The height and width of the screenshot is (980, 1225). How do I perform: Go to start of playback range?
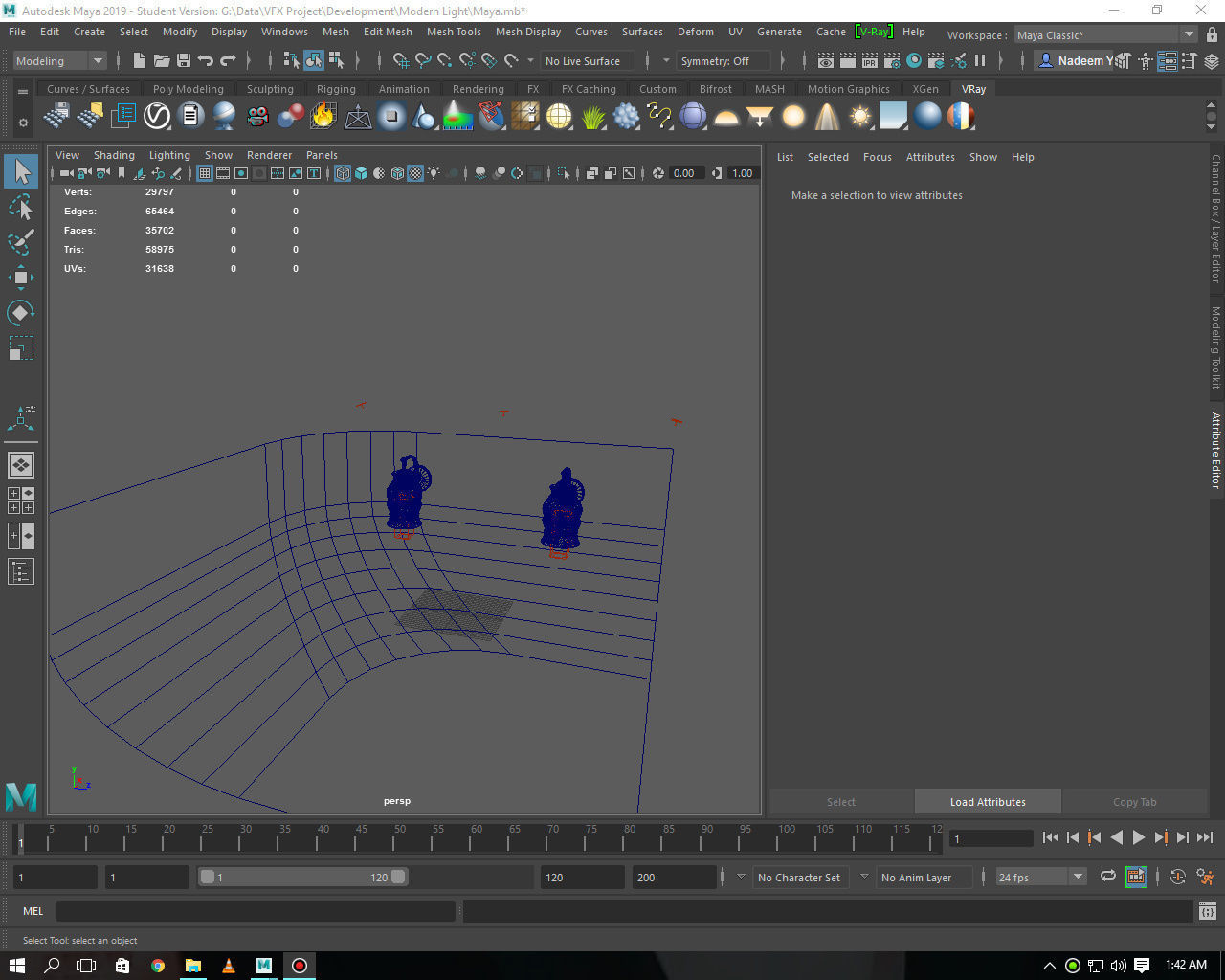tap(1051, 837)
